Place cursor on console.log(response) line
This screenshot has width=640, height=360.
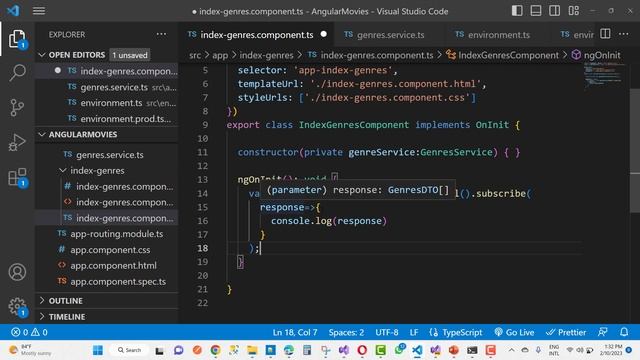click(x=329, y=221)
